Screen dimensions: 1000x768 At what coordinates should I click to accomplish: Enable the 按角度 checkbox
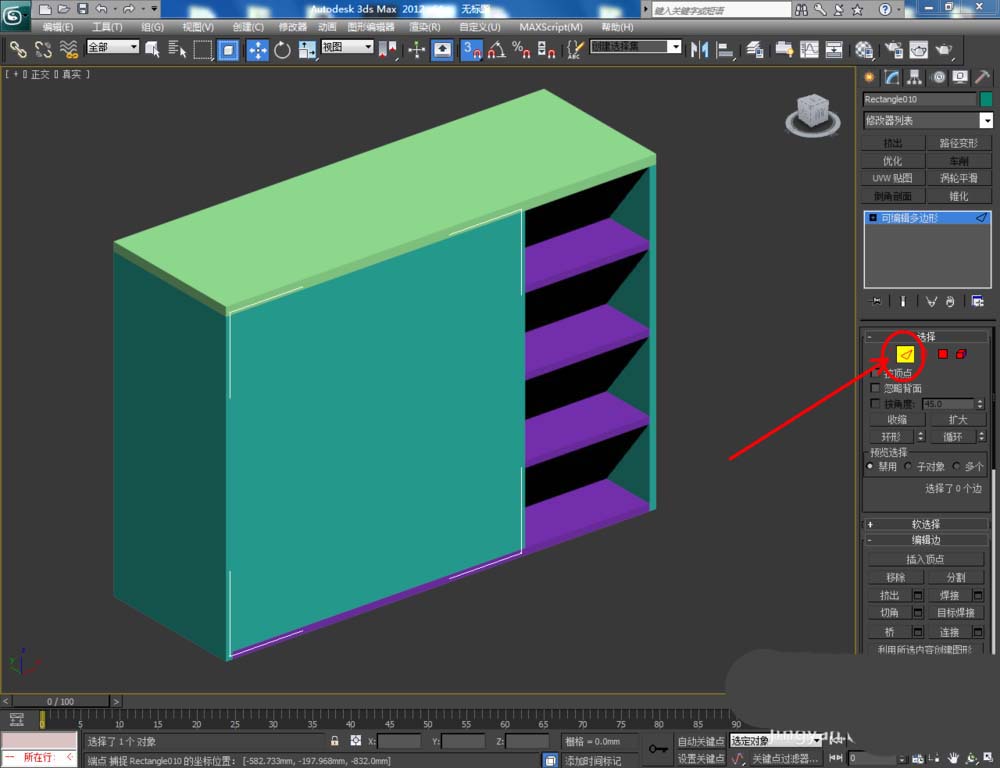tap(877, 404)
